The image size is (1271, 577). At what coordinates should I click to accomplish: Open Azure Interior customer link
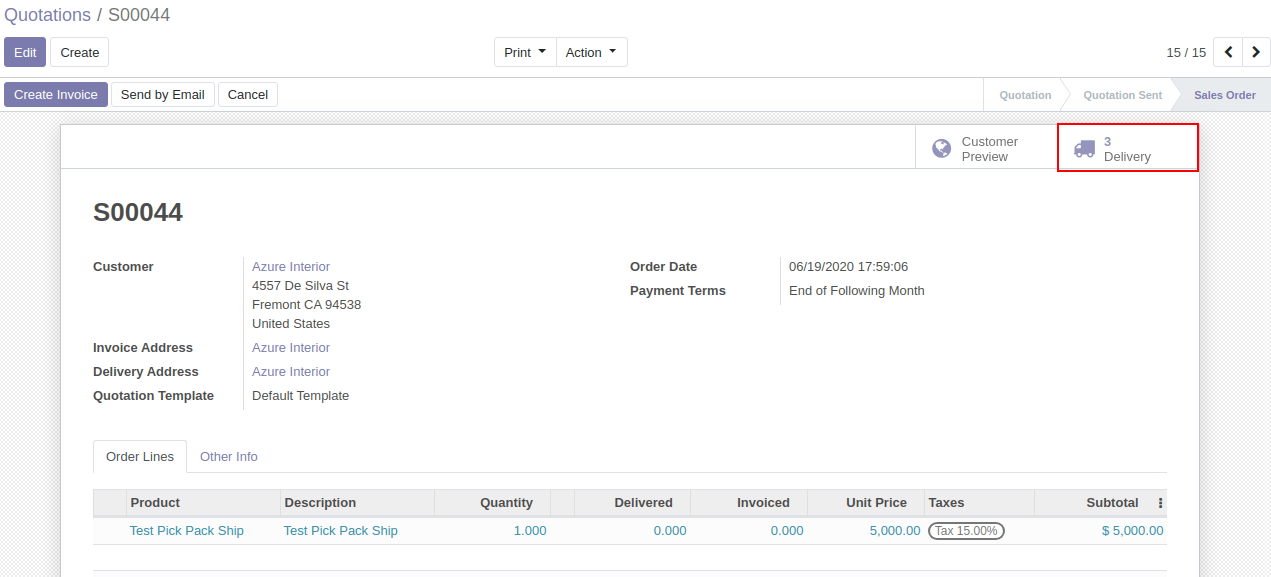pos(291,267)
